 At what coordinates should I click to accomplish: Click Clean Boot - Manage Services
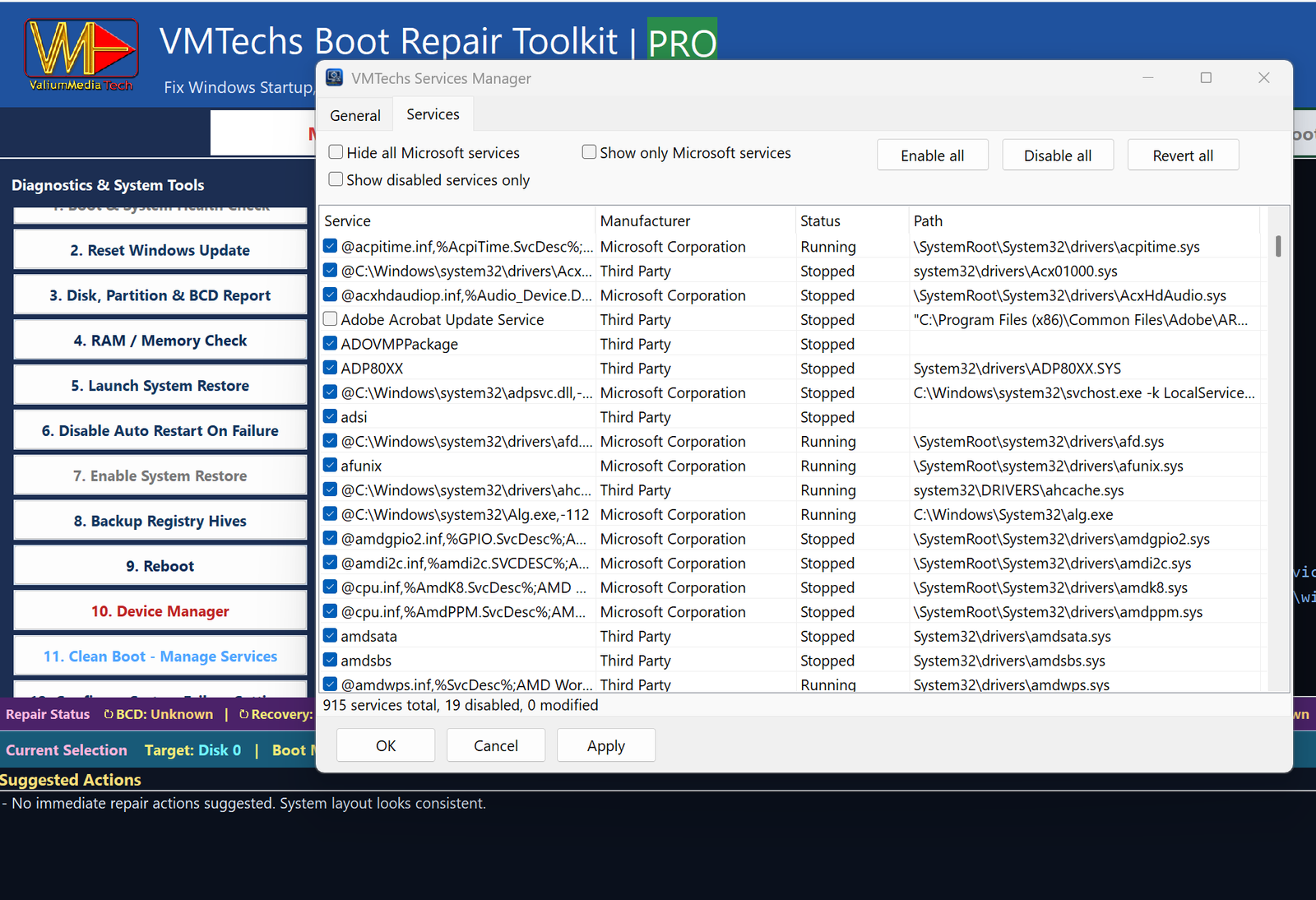[x=160, y=656]
